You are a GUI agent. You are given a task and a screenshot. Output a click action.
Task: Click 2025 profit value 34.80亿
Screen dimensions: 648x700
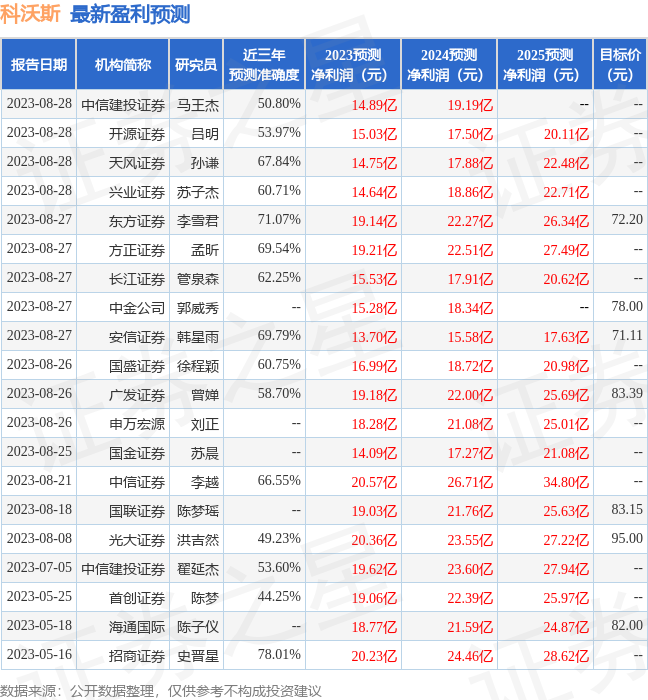click(566, 482)
